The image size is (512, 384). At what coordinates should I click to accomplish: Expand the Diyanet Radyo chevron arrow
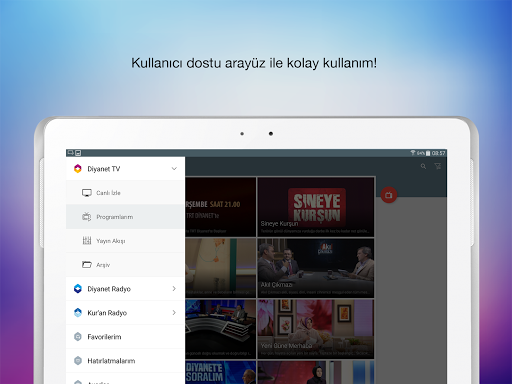tap(174, 289)
